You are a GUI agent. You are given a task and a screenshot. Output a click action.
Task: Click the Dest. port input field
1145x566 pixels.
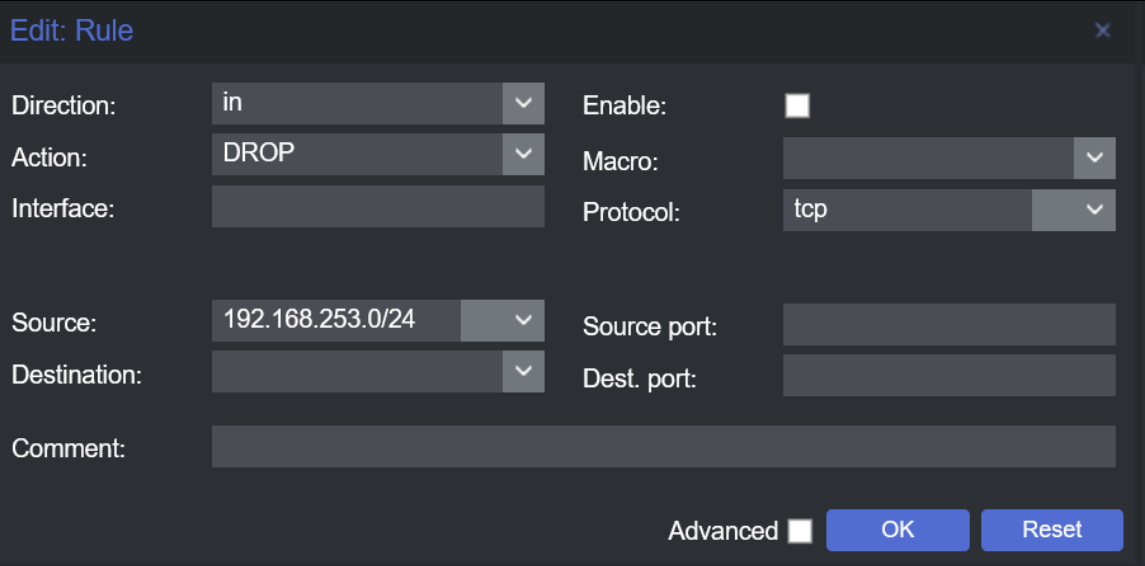[948, 376]
